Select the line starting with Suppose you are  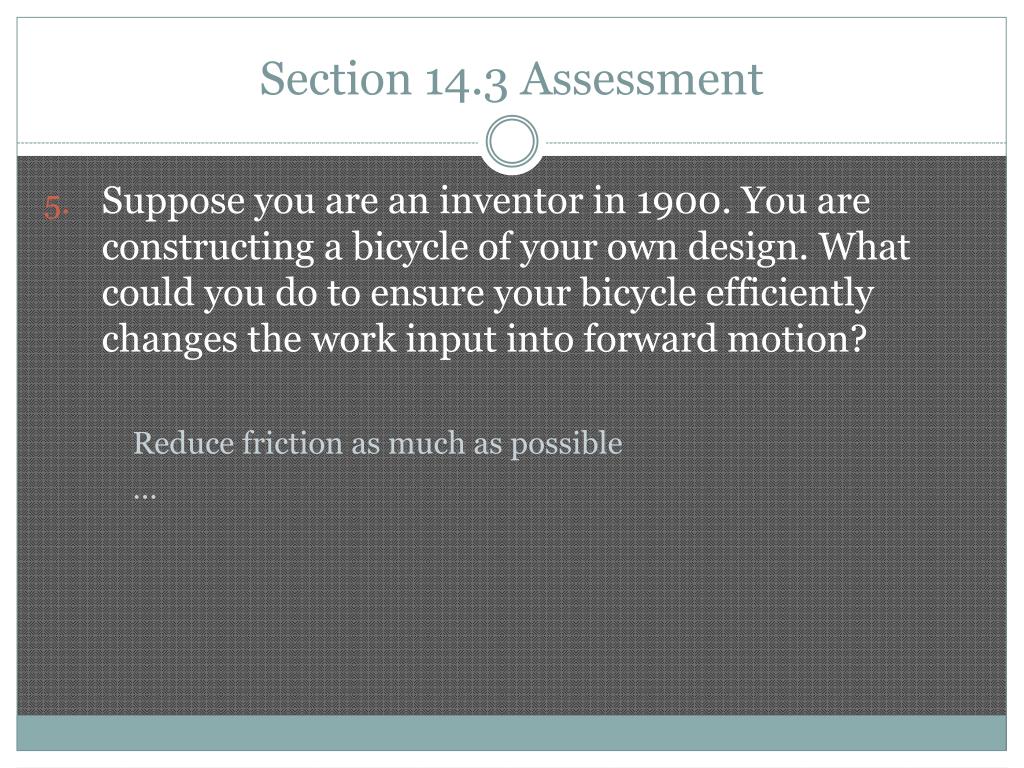point(486,201)
